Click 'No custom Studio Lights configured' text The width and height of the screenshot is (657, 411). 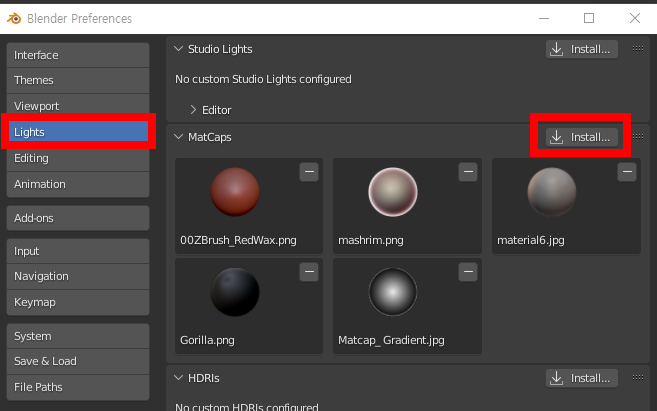263,79
